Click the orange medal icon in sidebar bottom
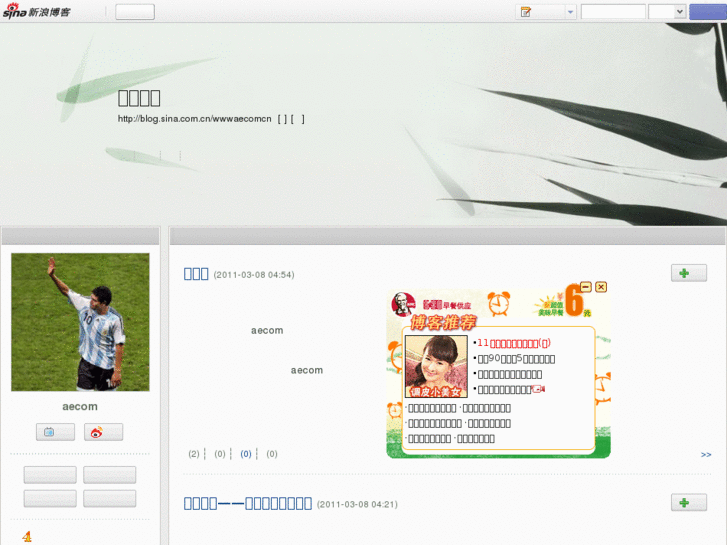 27,537
